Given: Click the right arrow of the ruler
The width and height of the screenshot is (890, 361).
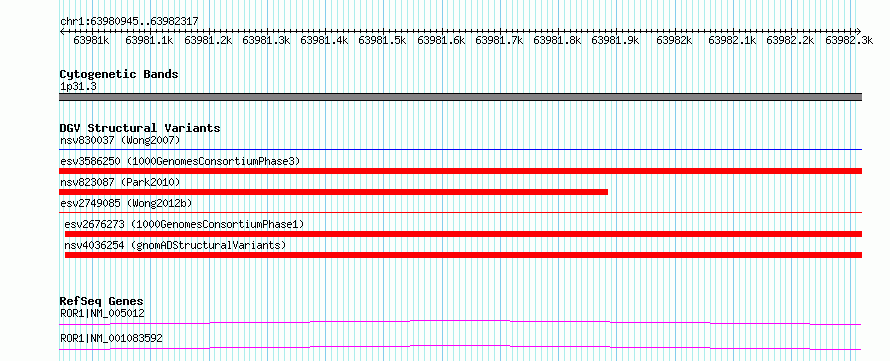Looking at the screenshot, I should tap(858, 31).
